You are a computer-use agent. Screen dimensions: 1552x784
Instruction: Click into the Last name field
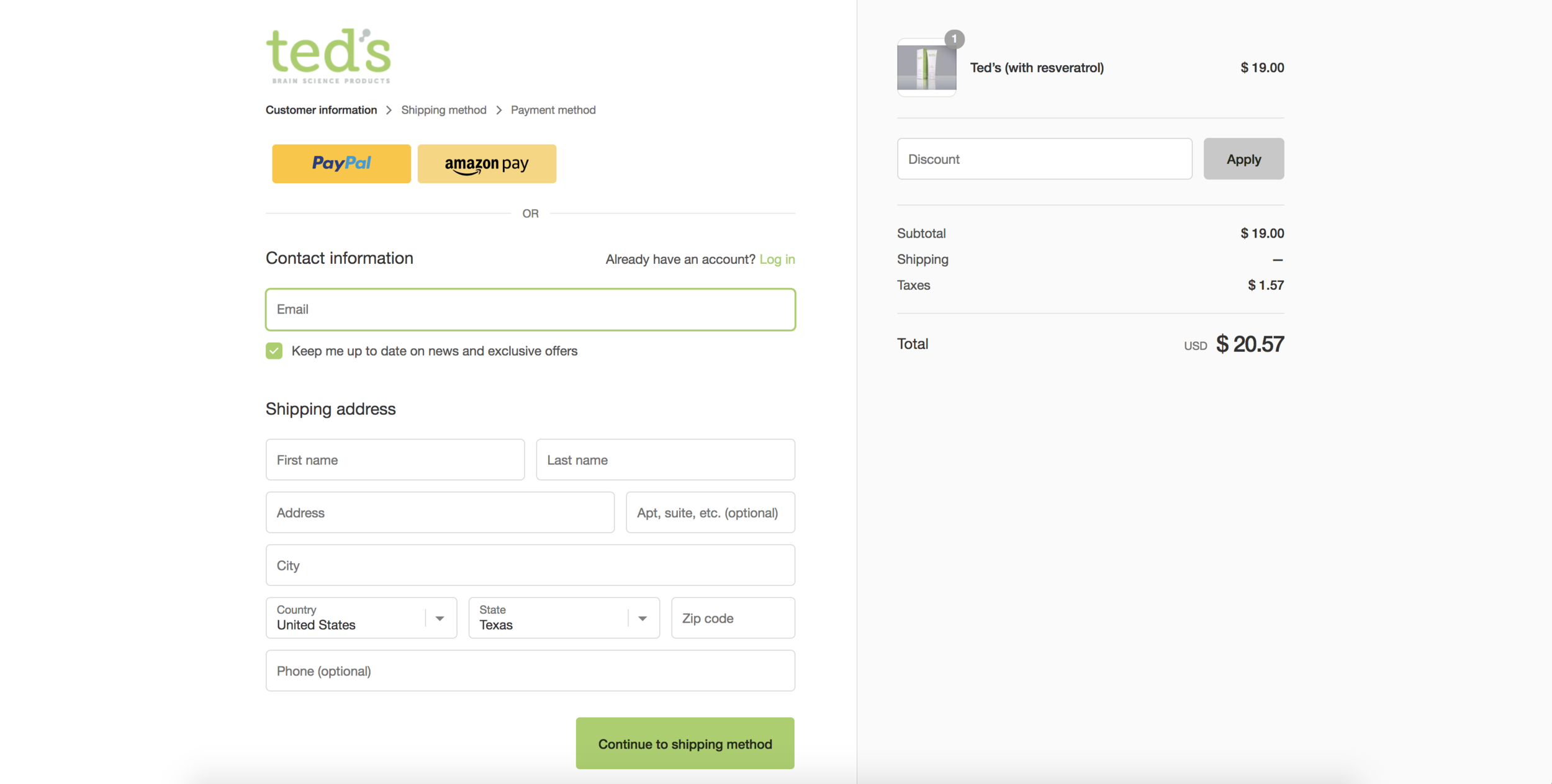[665, 460]
